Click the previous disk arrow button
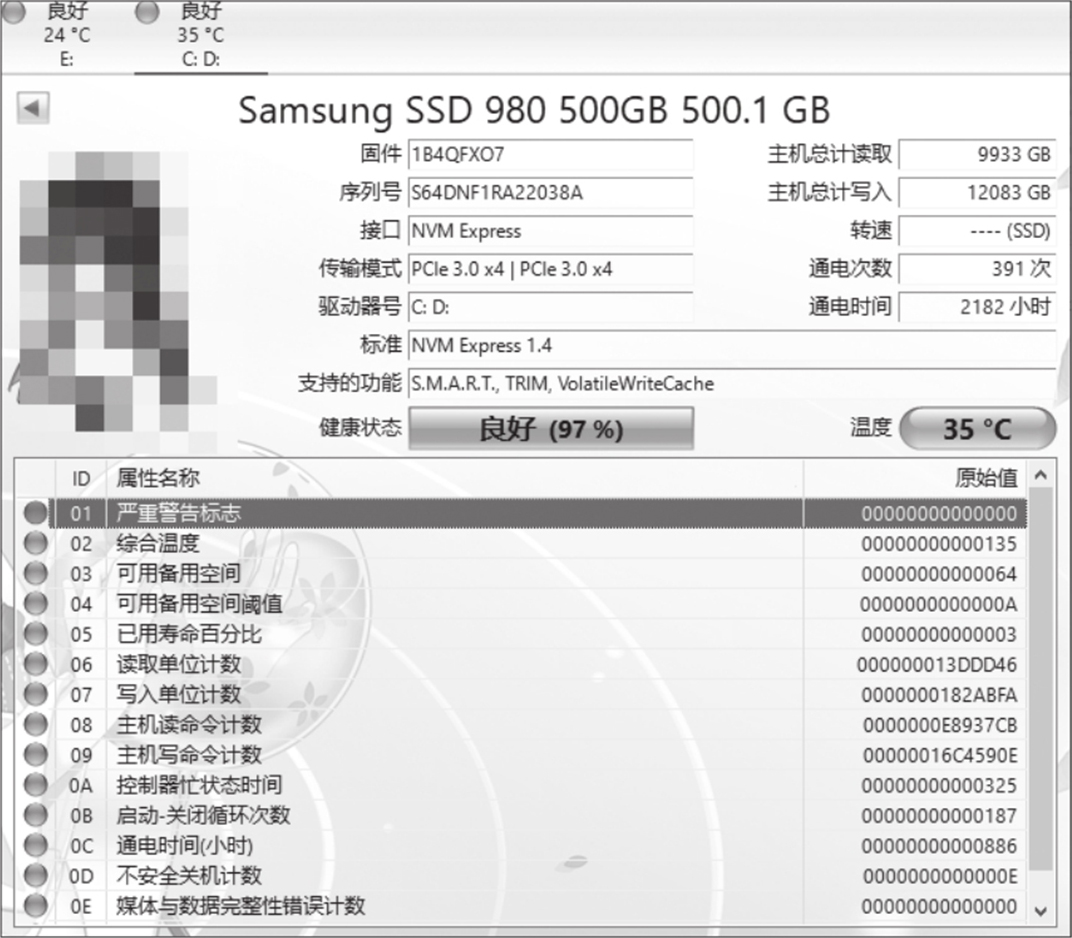Screen dimensions: 1072x938 33,108
